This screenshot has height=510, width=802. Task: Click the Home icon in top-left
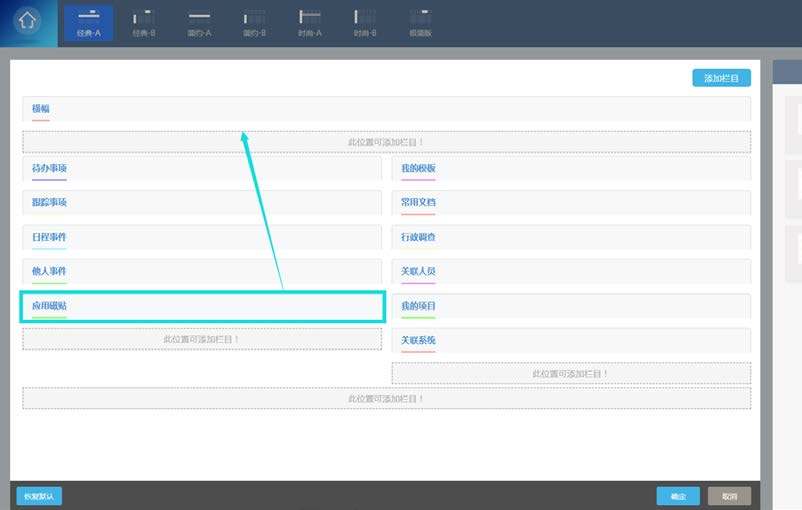(27, 21)
